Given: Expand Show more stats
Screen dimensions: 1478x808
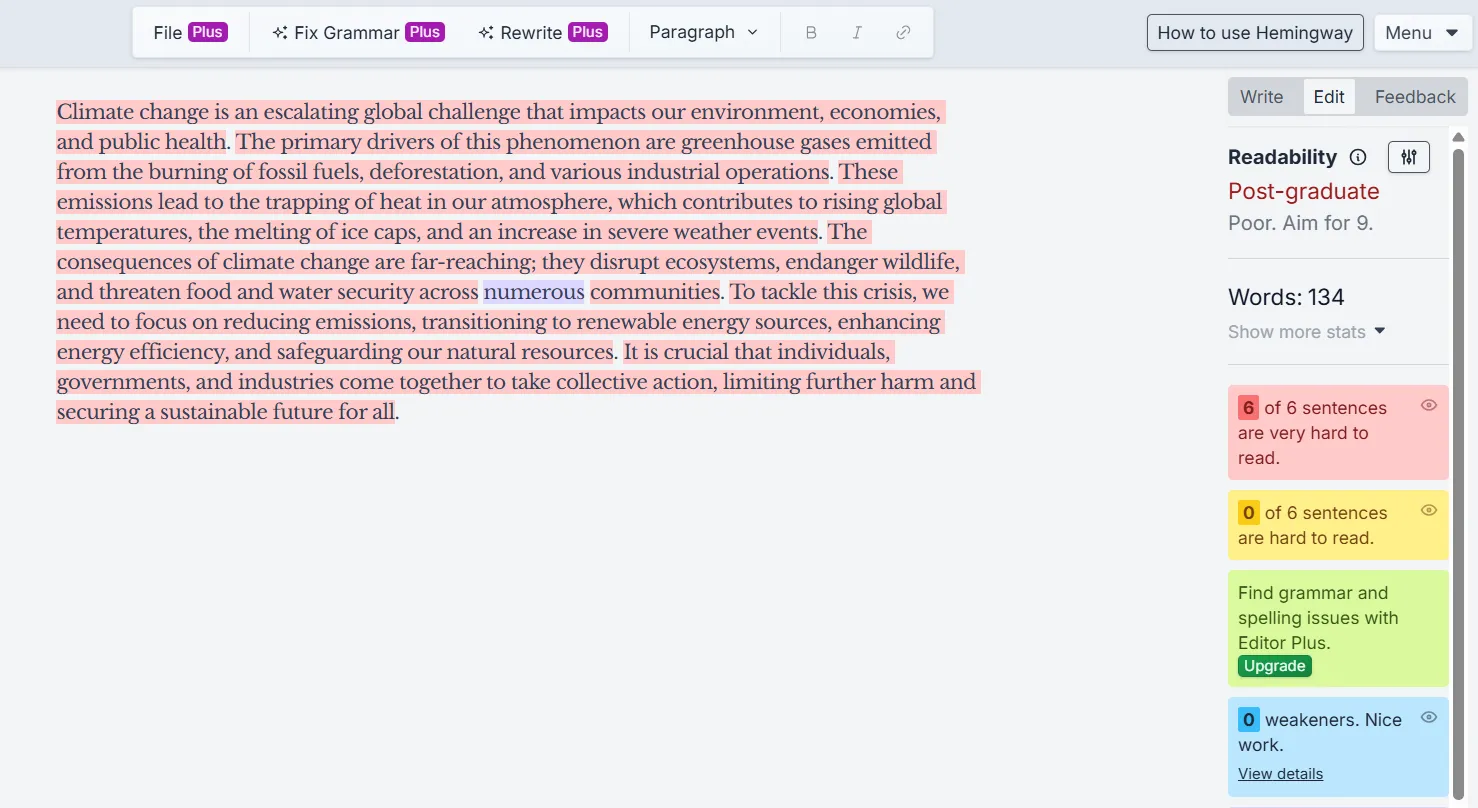Looking at the screenshot, I should point(1306,331).
